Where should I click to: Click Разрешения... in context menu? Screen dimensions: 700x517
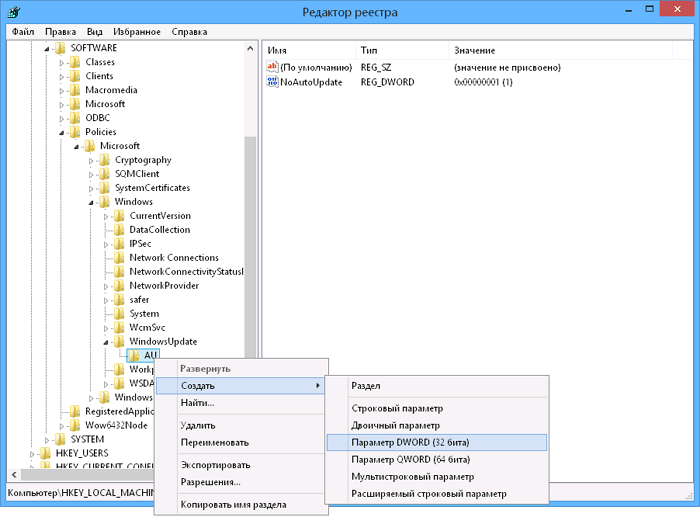point(210,482)
